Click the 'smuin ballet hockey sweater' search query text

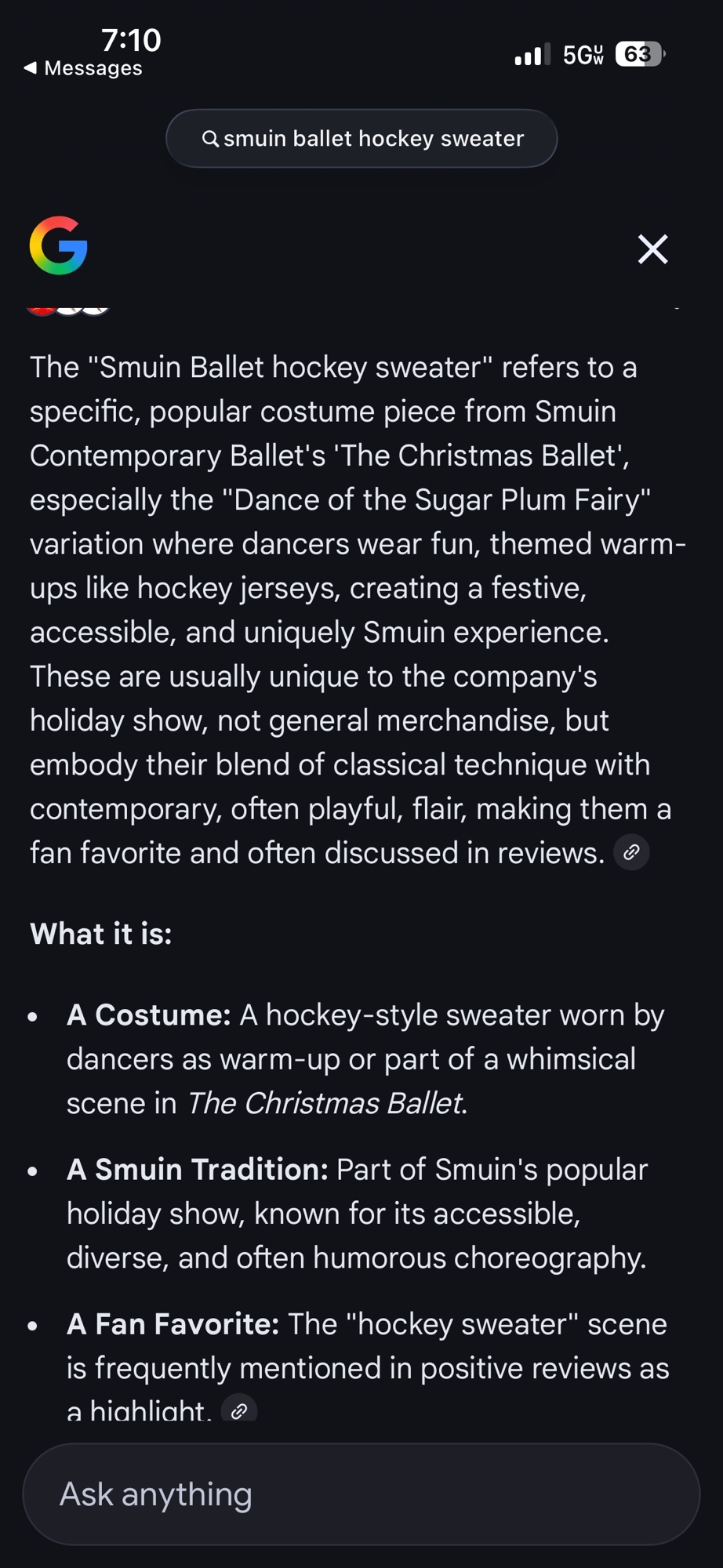[373, 139]
